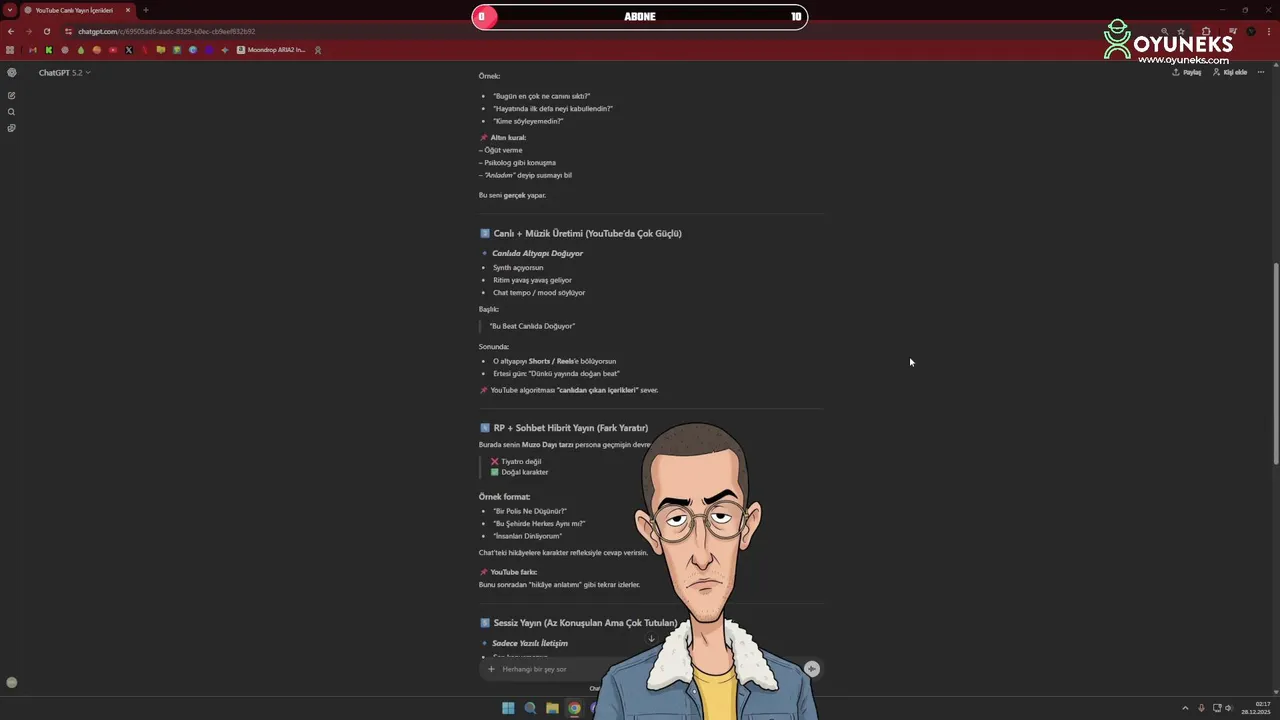
Task: Click text 'Sadece Yazılı İletişim'
Action: tap(530, 643)
